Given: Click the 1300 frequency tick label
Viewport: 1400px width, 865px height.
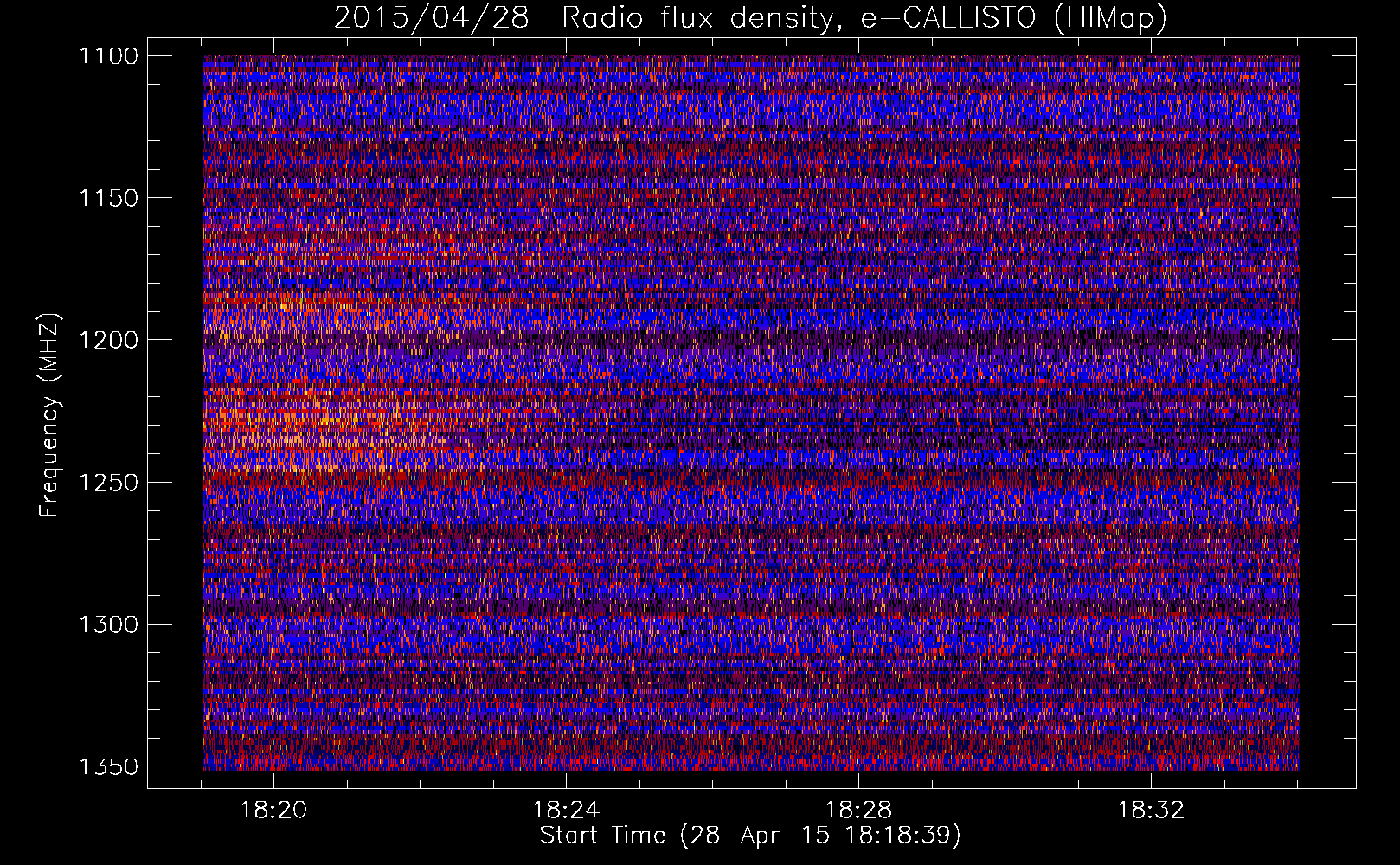Looking at the screenshot, I should pos(108,624).
